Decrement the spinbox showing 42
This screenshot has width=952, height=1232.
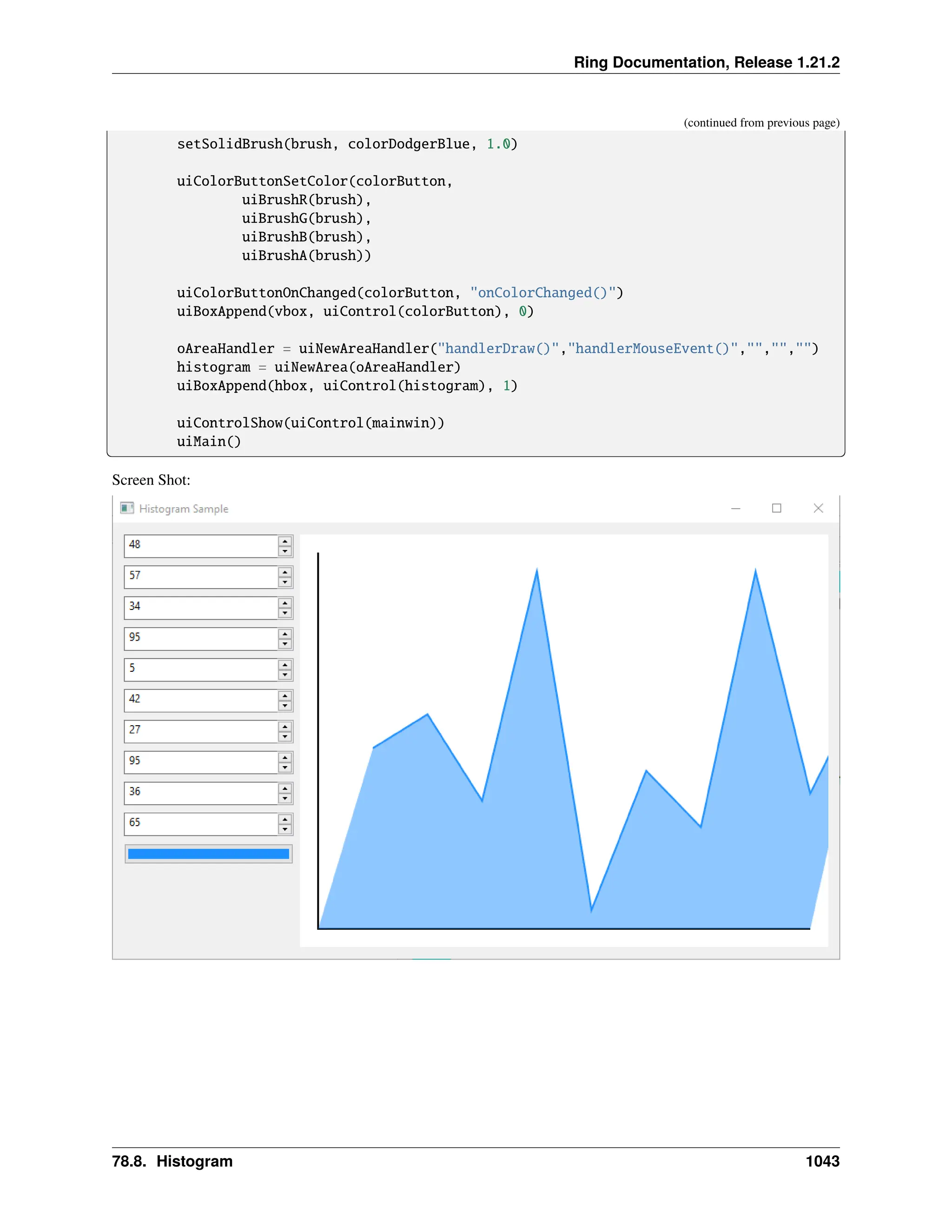[285, 706]
